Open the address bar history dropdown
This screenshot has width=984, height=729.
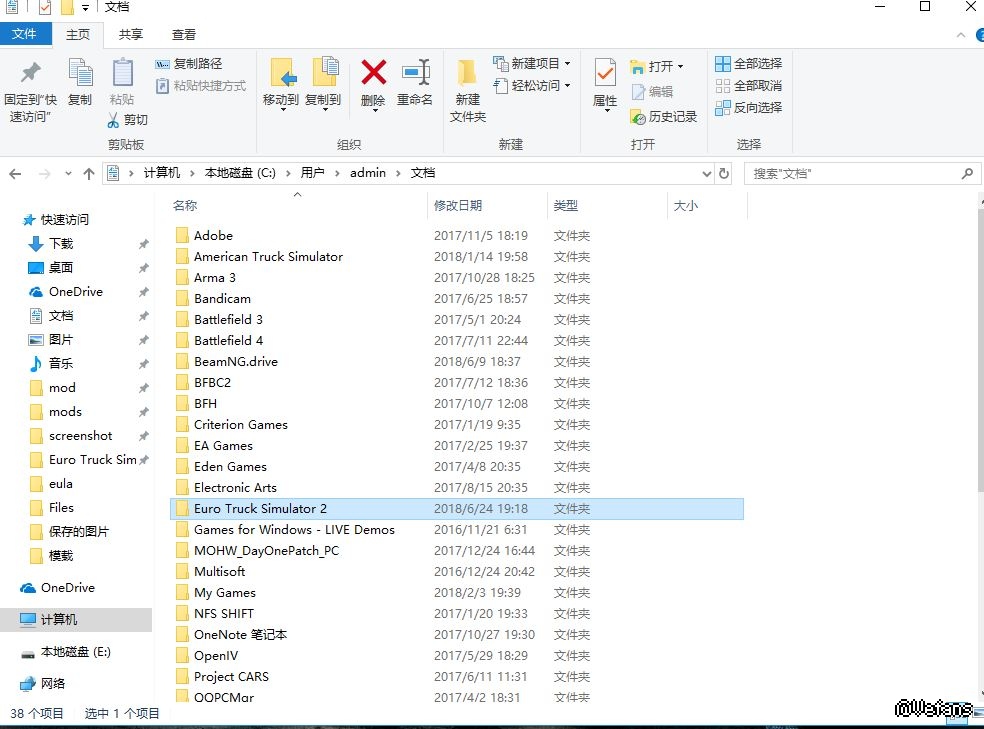tap(707, 174)
